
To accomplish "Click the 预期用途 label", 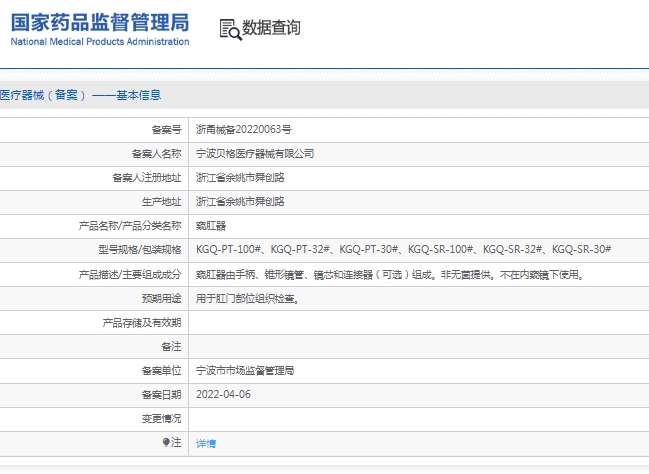I will 161,298.
